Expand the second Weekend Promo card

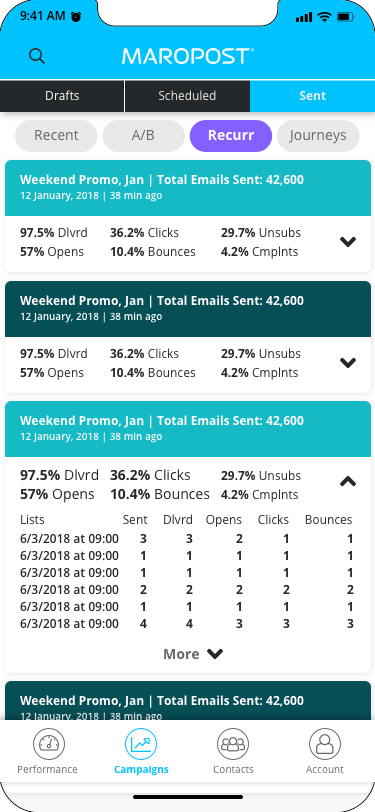click(x=348, y=362)
